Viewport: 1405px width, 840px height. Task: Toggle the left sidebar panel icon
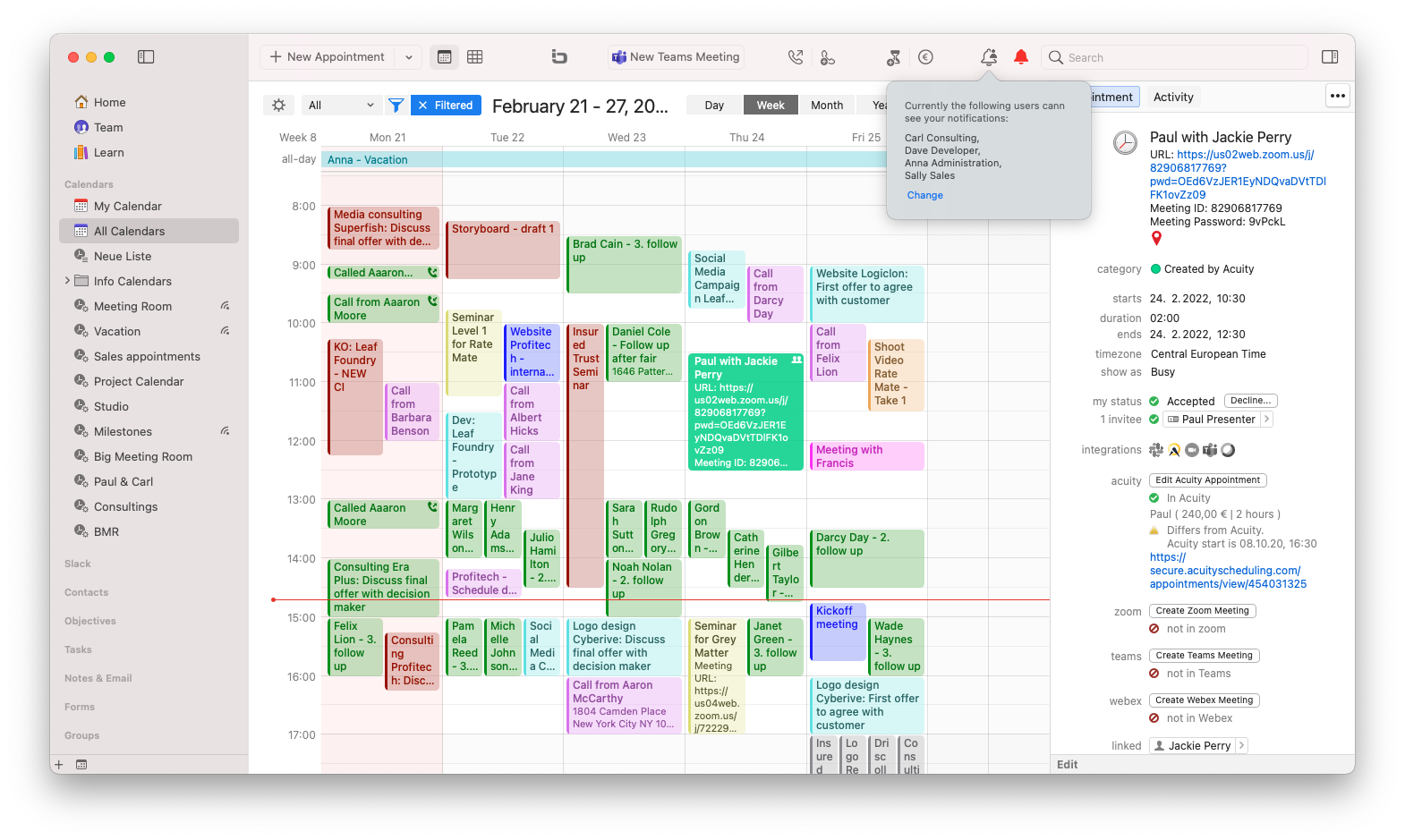(146, 57)
